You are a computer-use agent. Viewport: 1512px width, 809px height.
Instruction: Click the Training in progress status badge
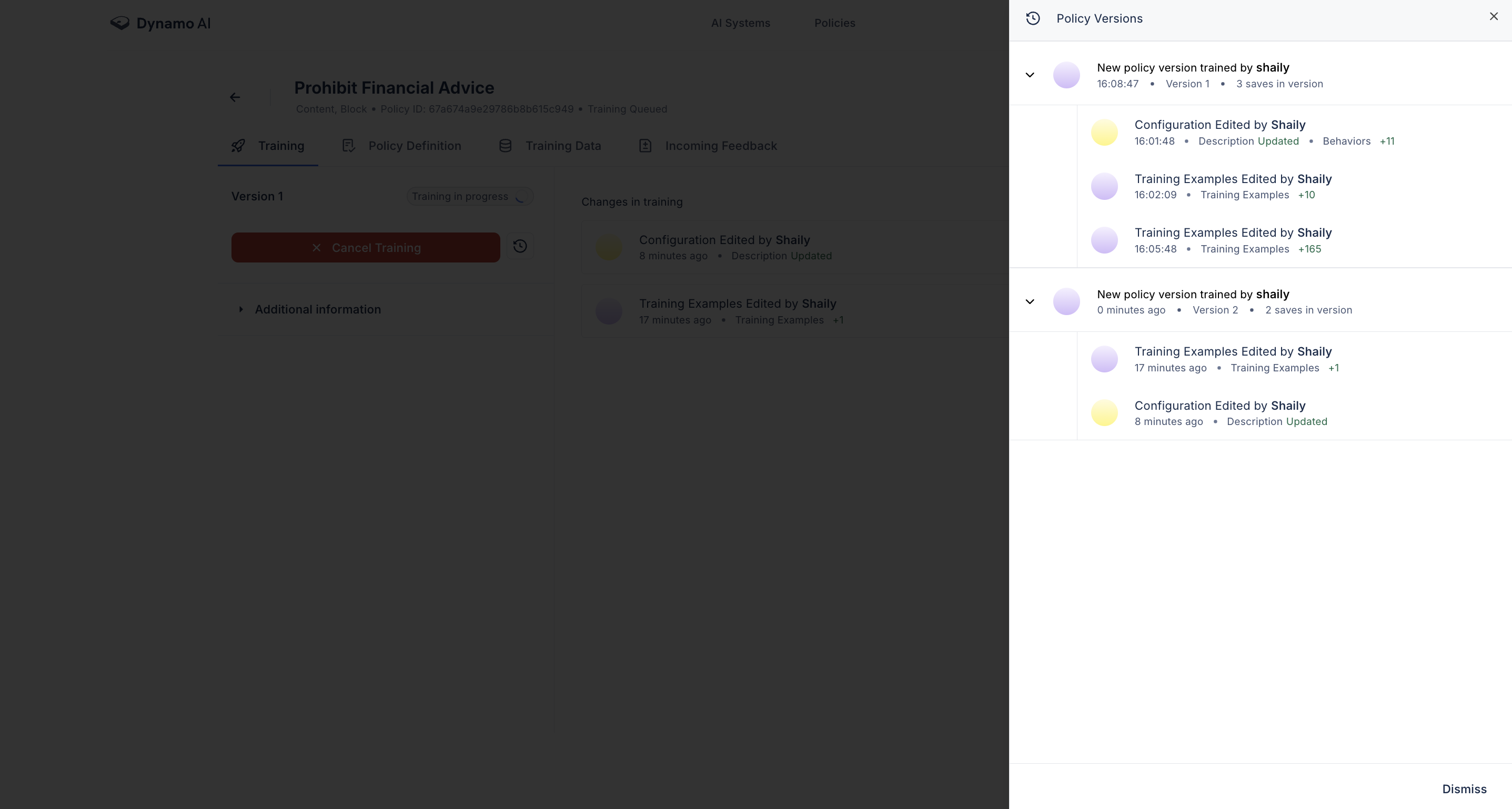[x=470, y=197]
